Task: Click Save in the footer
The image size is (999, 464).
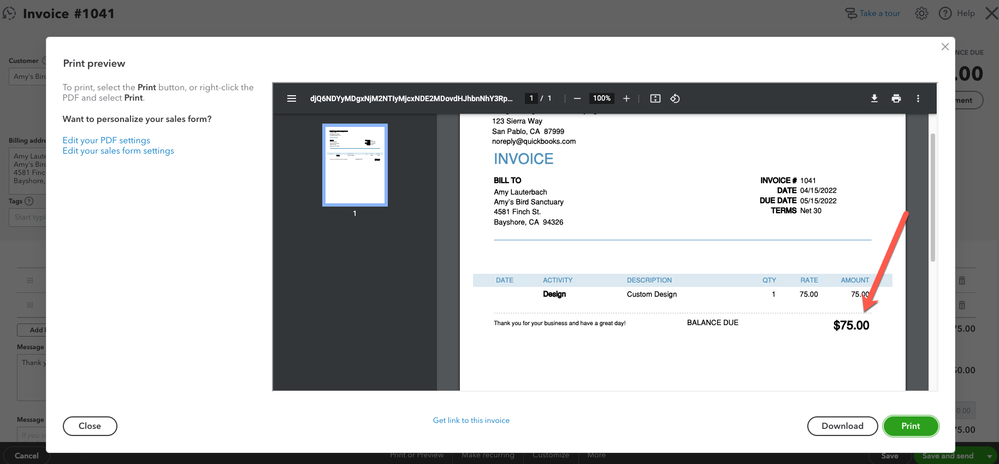Action: point(889,456)
